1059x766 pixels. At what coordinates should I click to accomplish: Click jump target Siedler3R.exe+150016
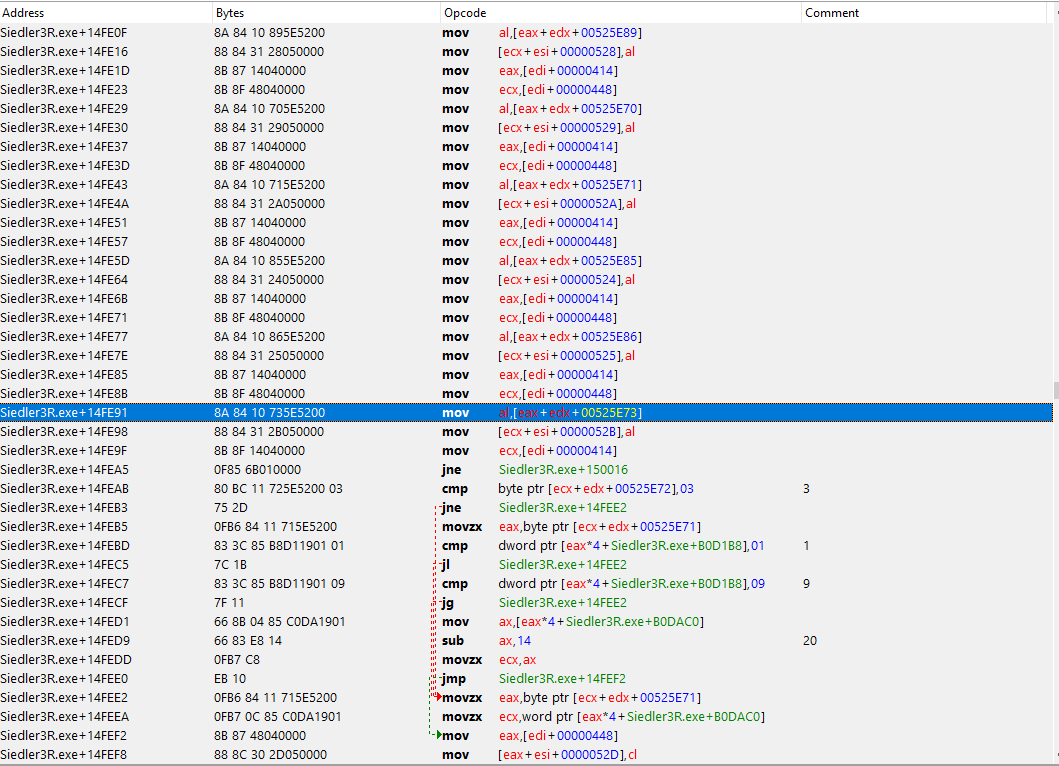pyautogui.click(x=563, y=469)
